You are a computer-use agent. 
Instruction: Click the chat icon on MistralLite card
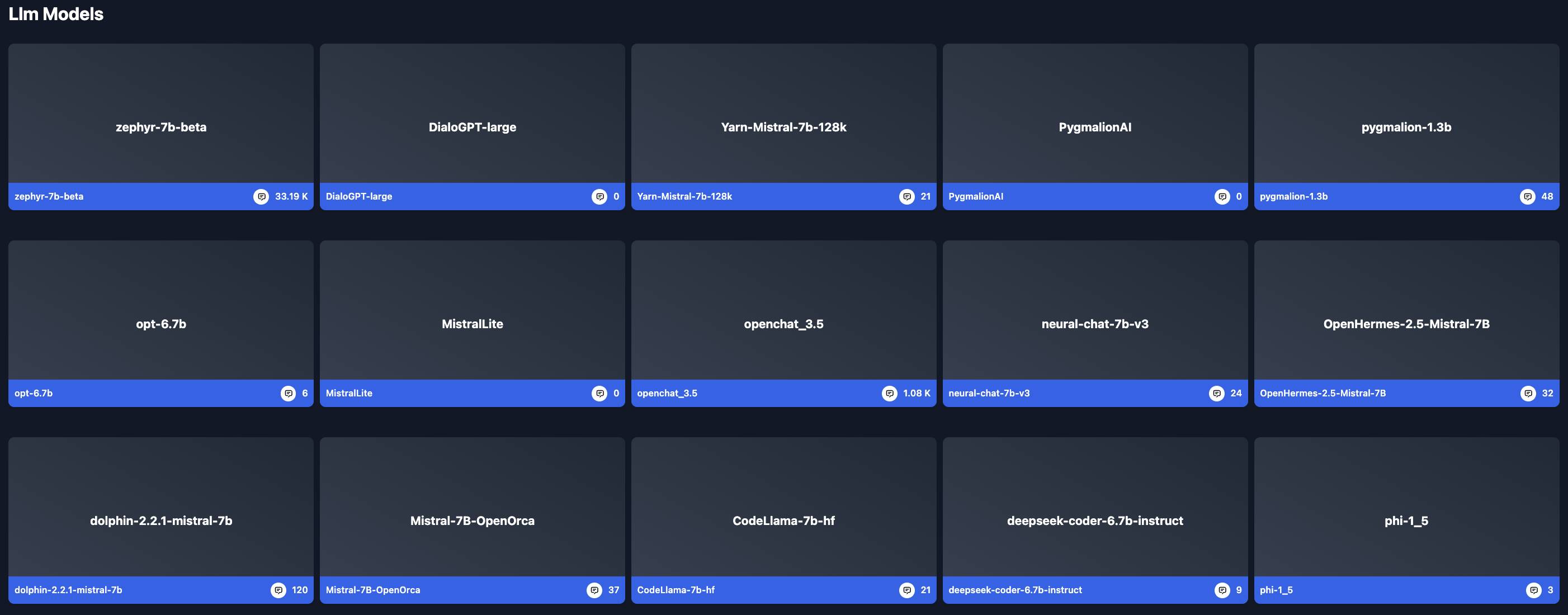(599, 394)
